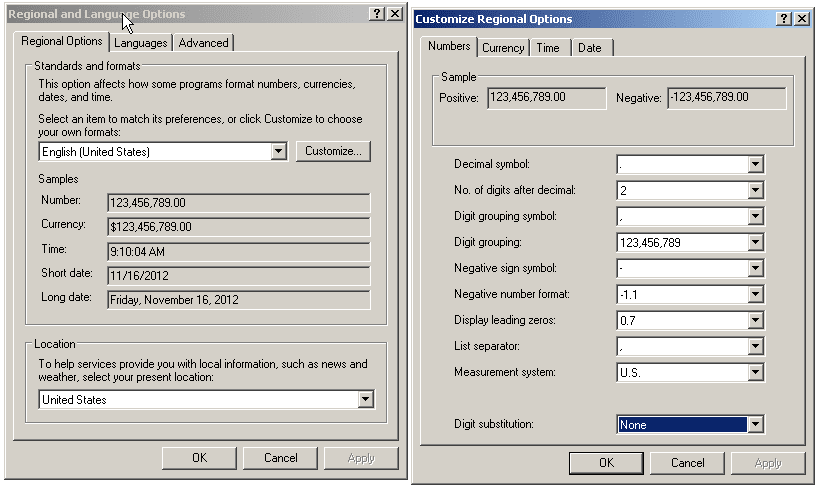Click Apply in Regional and Language Options

361,458
